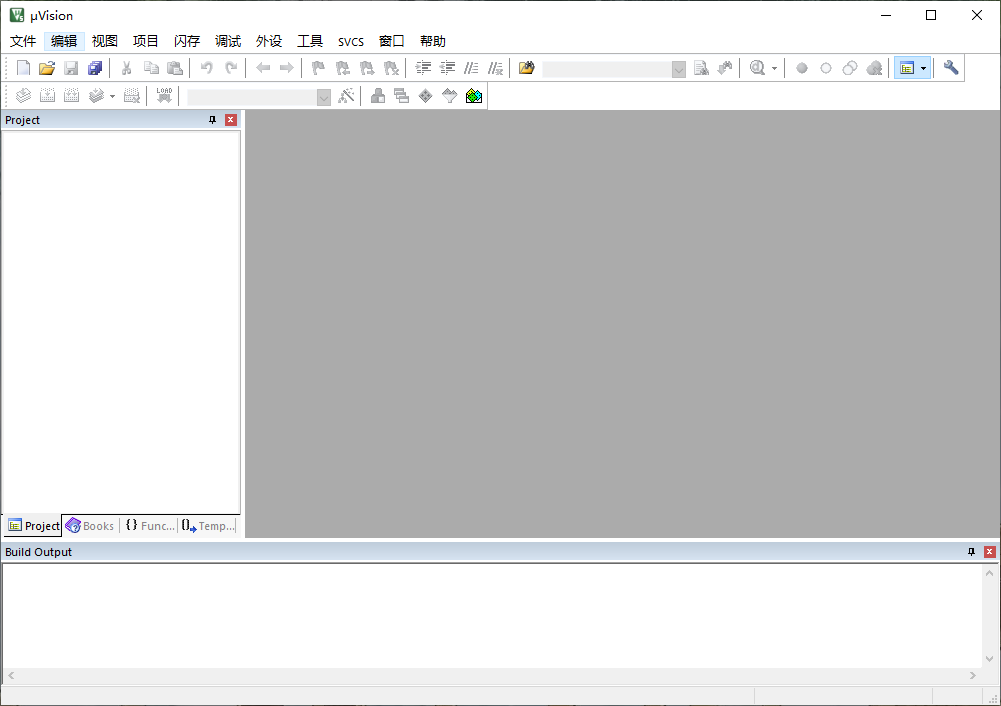Switch to the Books tab
The height and width of the screenshot is (706, 1001).
tap(90, 526)
